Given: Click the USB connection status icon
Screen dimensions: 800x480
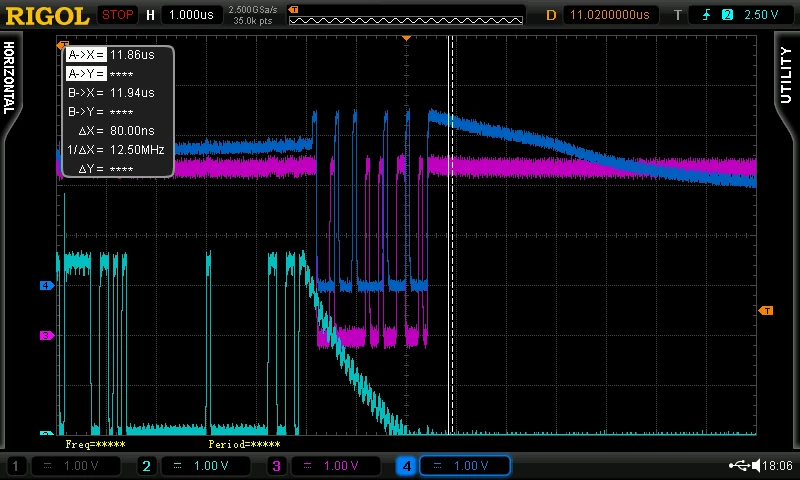Looking at the screenshot, I should pos(739,465).
